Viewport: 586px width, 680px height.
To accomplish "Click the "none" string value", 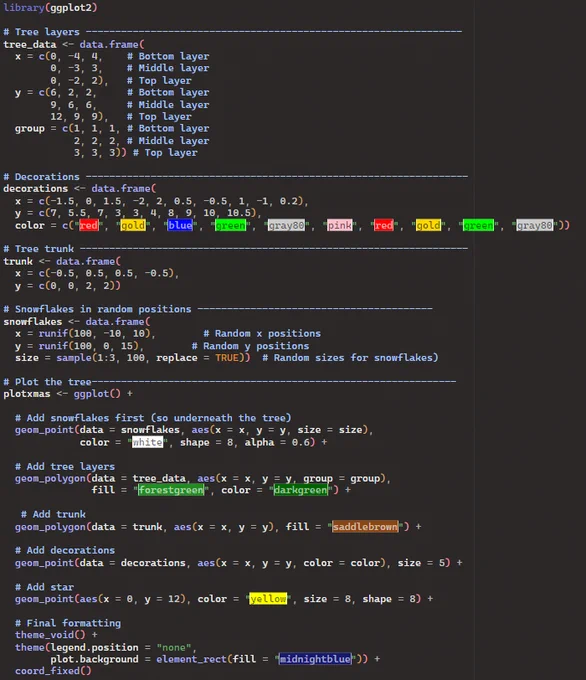I will point(174,647).
